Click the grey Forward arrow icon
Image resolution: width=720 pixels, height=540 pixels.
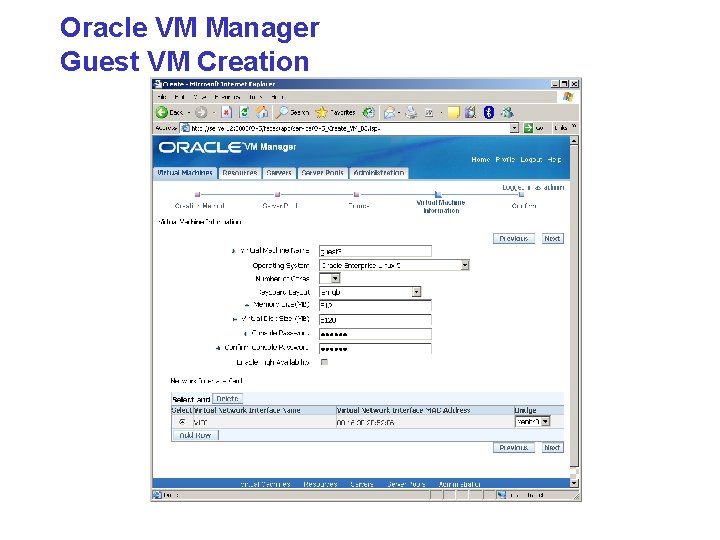tap(201, 112)
